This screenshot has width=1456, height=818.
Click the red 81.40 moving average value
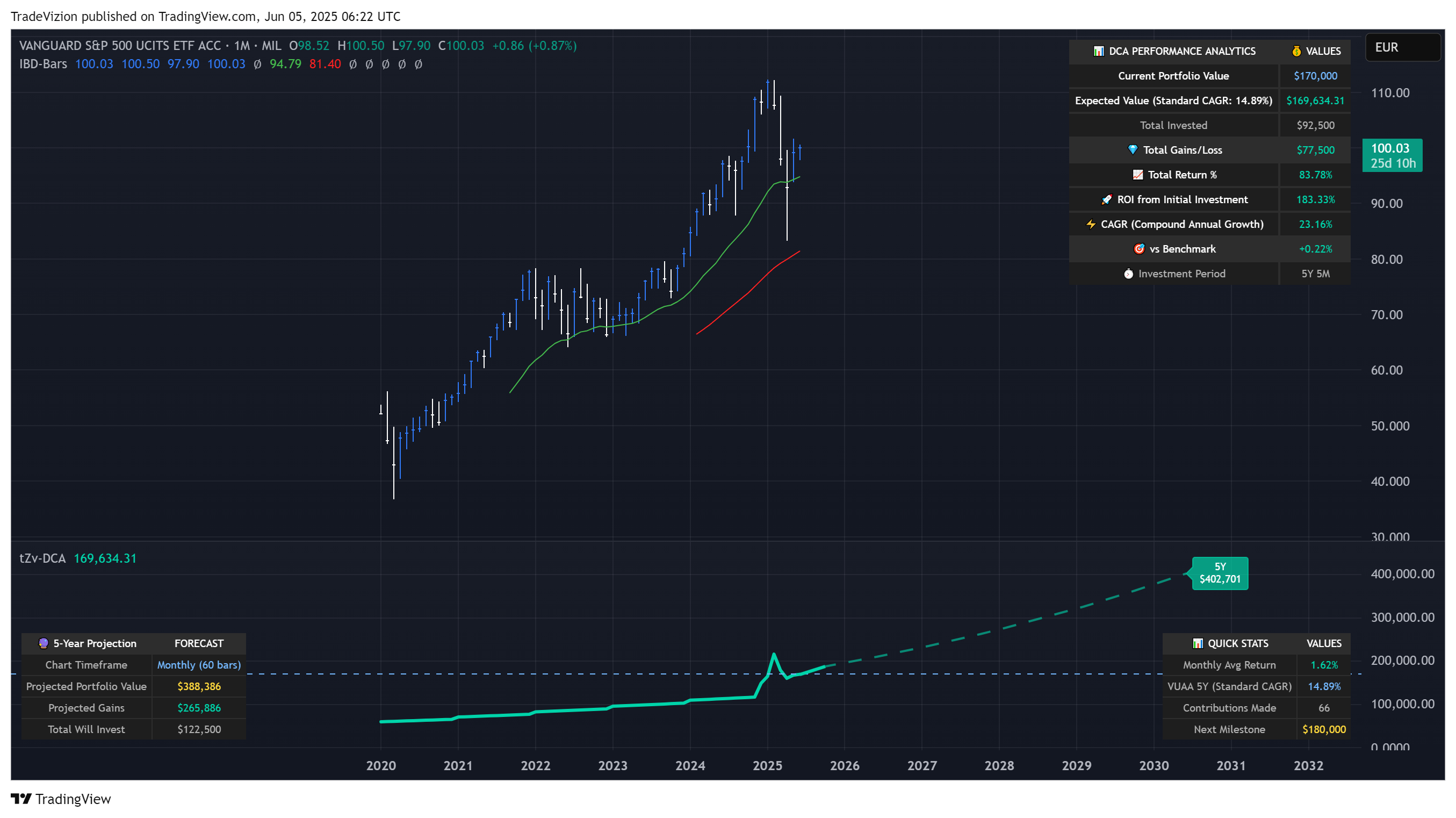[325, 64]
